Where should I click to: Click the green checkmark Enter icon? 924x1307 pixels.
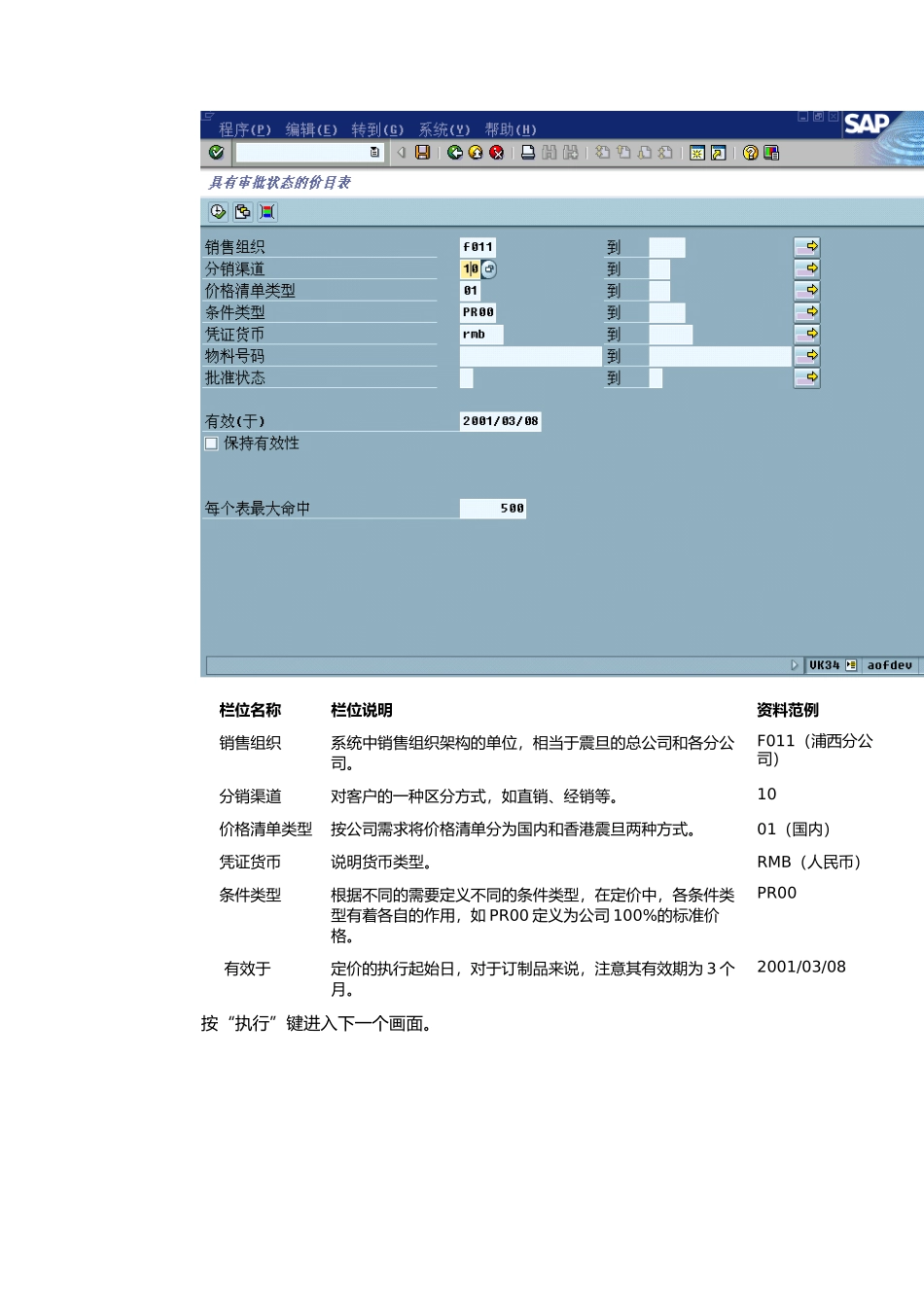point(216,153)
